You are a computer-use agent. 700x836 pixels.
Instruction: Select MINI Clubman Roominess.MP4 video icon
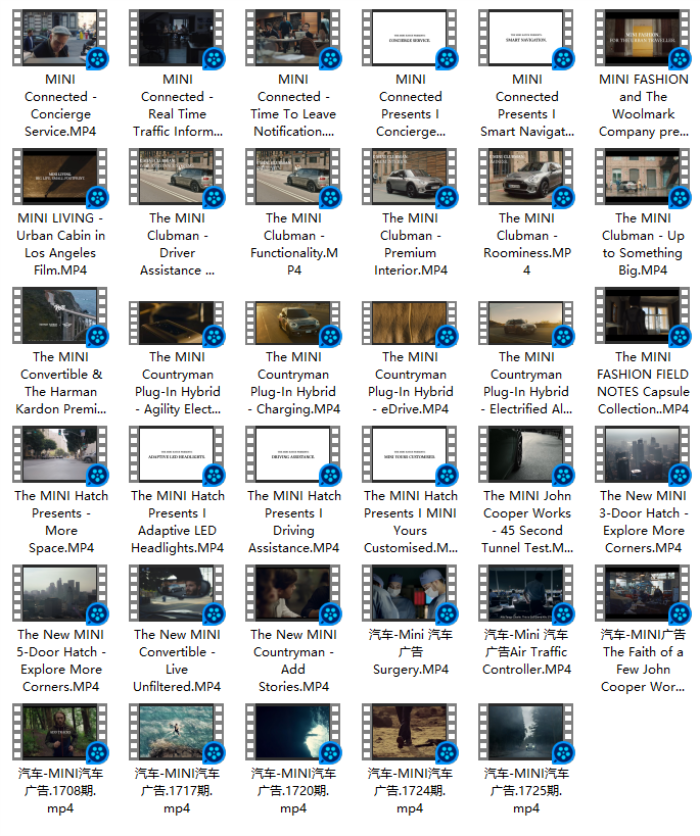coord(526,177)
